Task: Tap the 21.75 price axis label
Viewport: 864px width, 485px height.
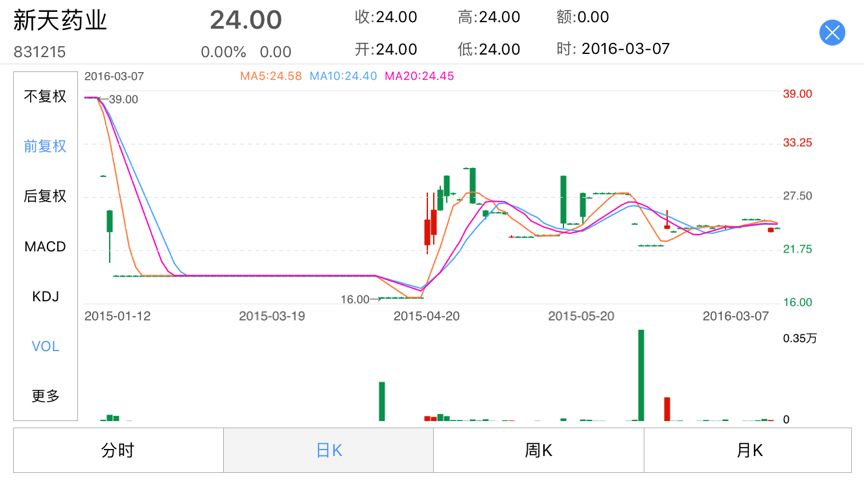Action: click(x=797, y=249)
